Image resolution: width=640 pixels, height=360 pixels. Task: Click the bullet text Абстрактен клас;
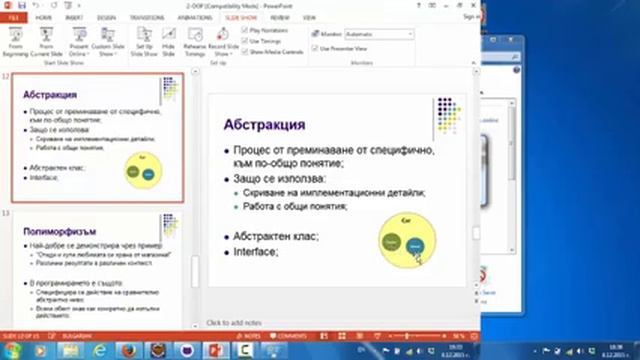[x=276, y=236]
